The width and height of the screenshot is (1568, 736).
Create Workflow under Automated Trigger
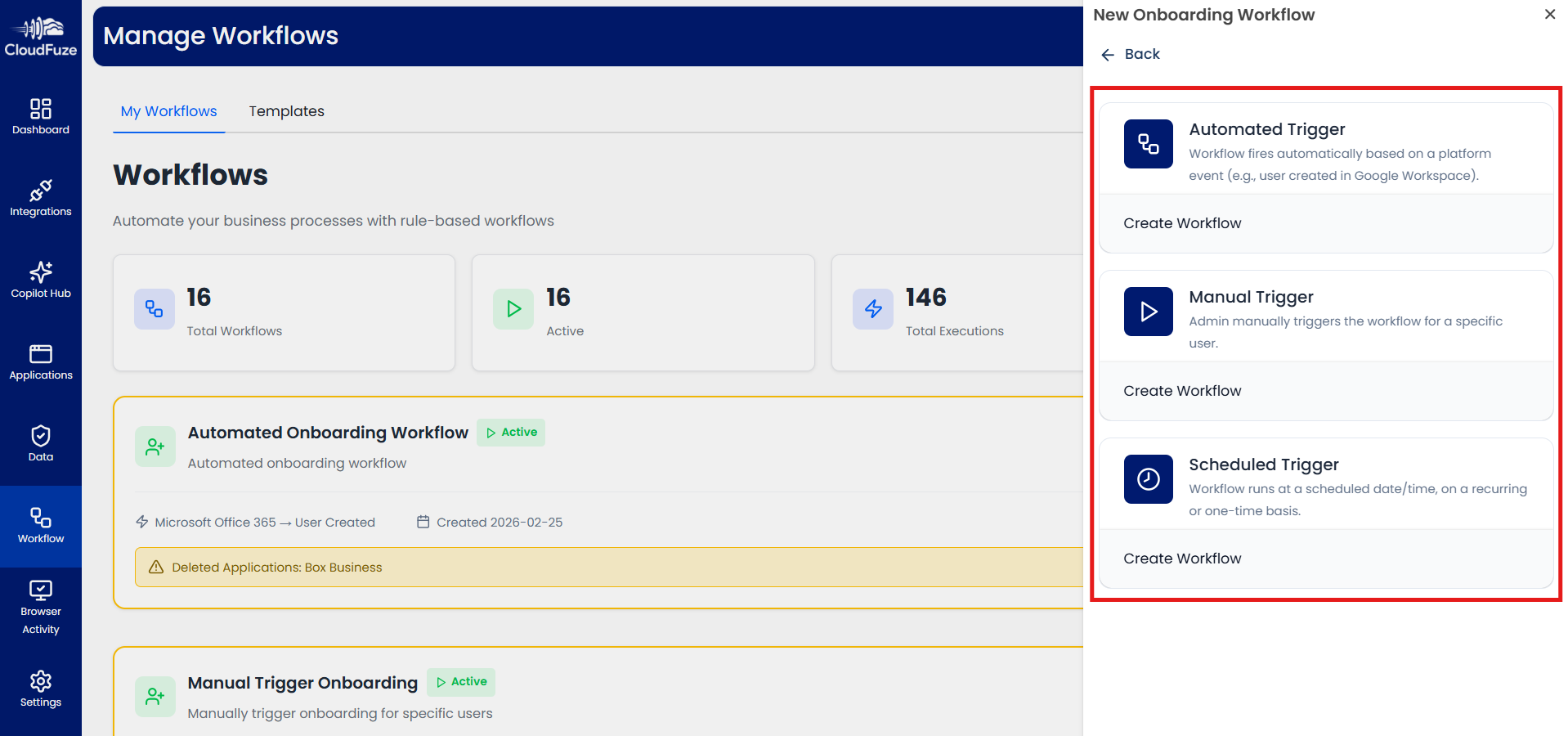(1181, 222)
